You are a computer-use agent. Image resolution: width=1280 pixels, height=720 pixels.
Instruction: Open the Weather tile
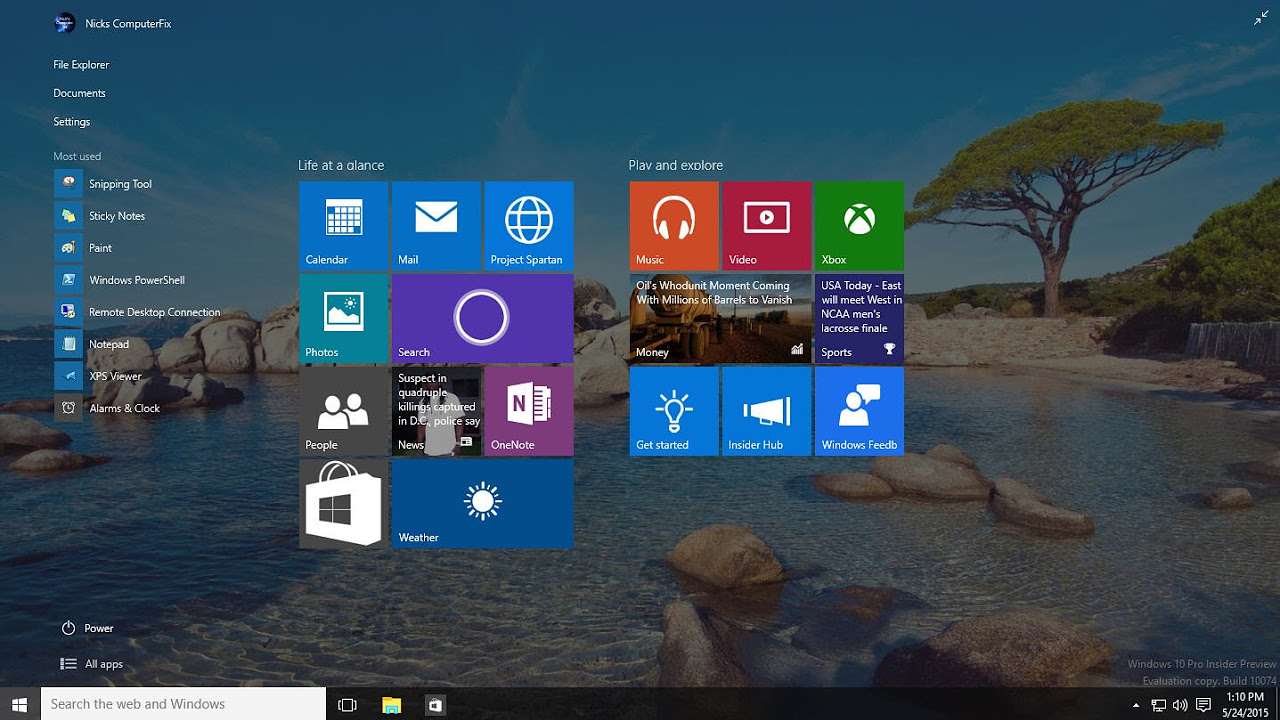(x=483, y=504)
